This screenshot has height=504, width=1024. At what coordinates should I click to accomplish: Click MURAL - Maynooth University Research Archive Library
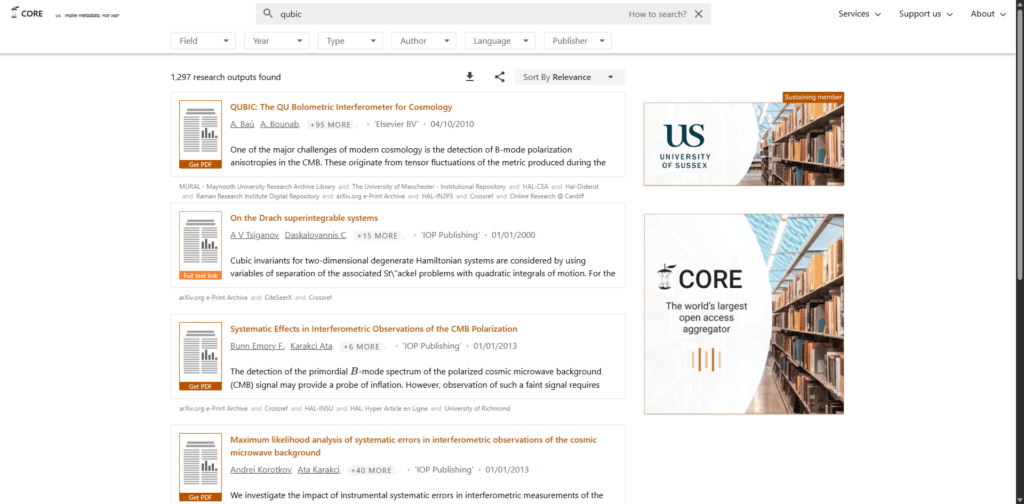[x=257, y=187]
